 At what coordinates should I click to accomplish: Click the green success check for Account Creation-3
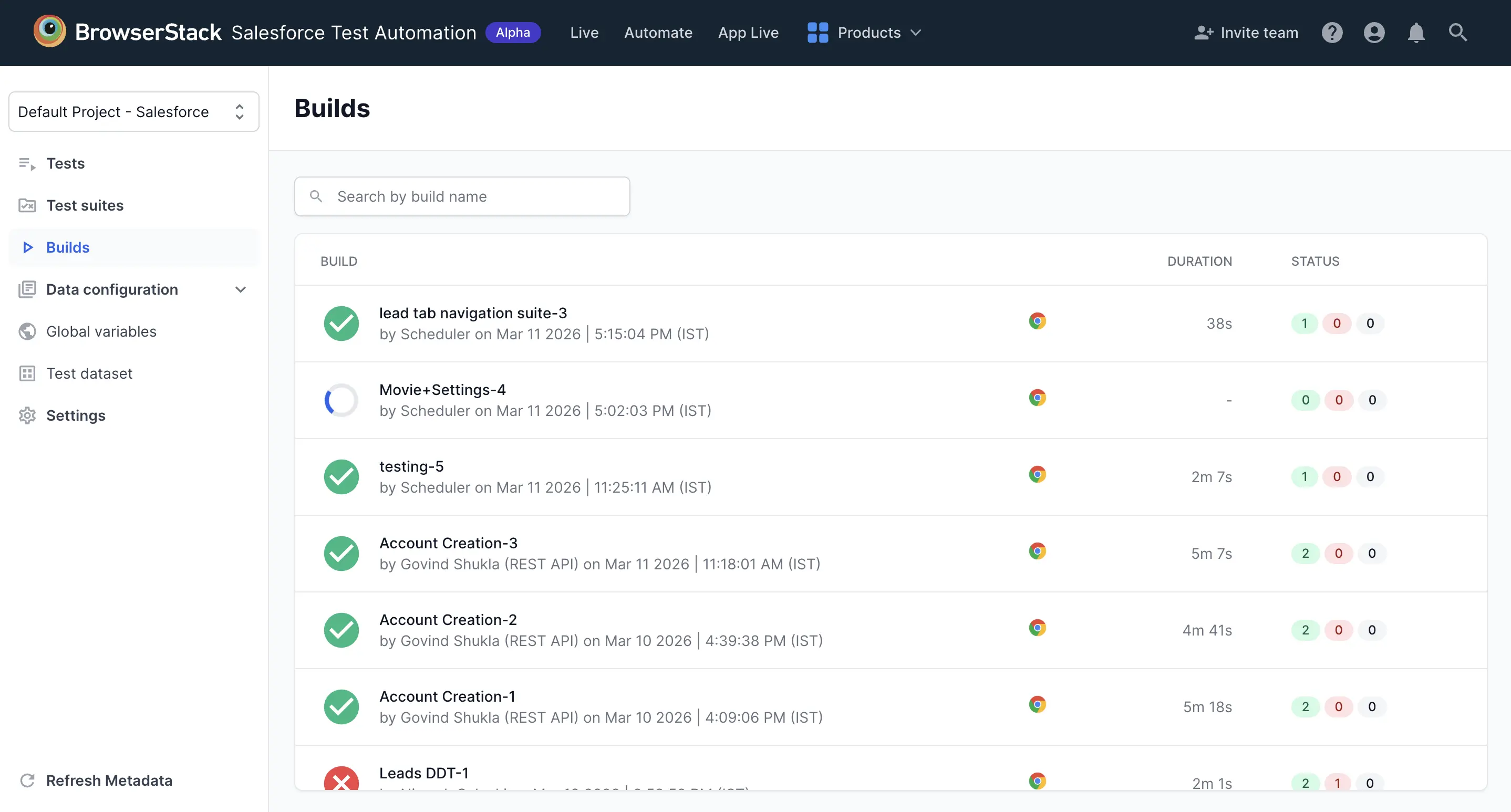point(341,554)
